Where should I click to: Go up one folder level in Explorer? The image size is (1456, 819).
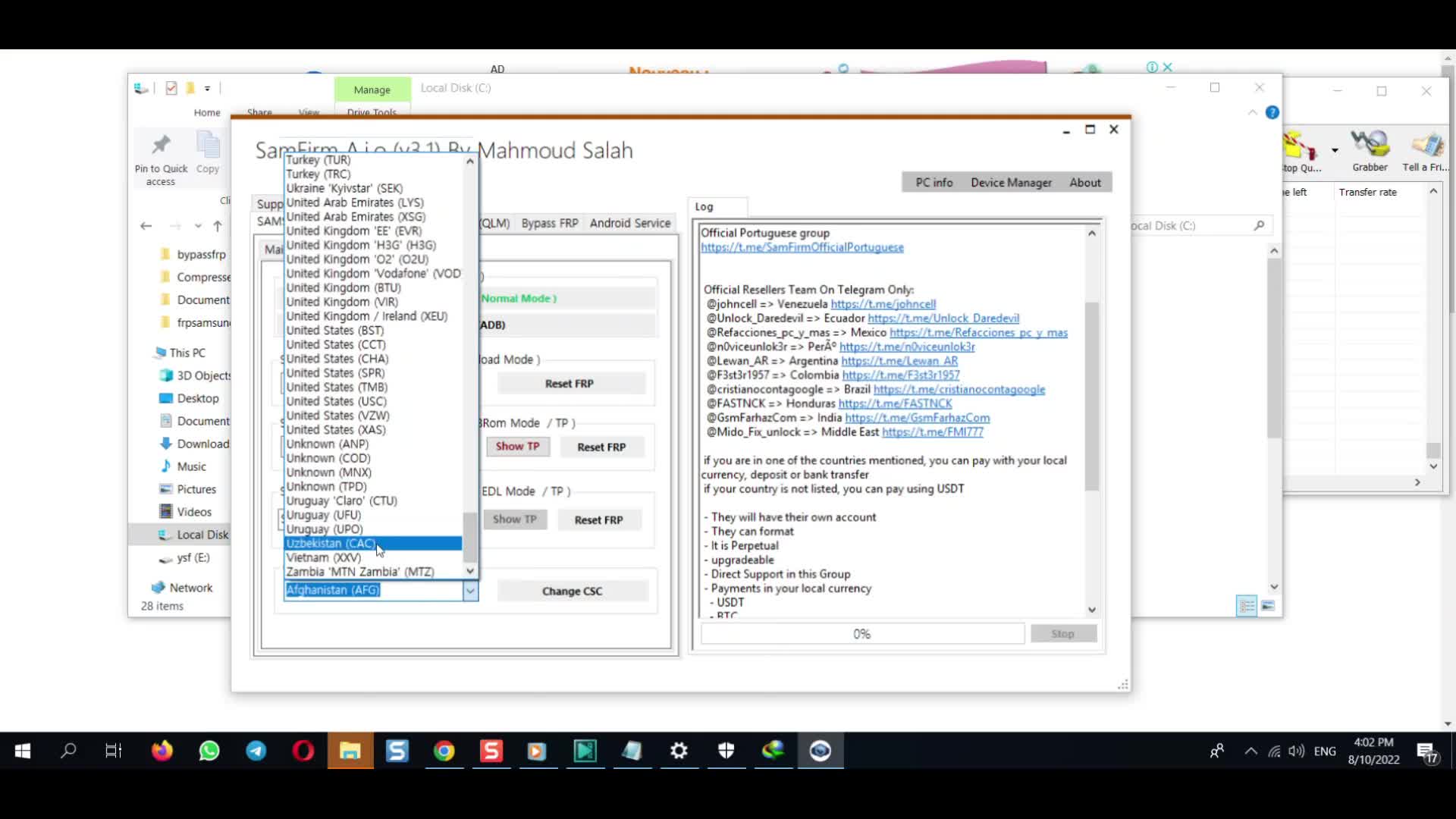(218, 226)
